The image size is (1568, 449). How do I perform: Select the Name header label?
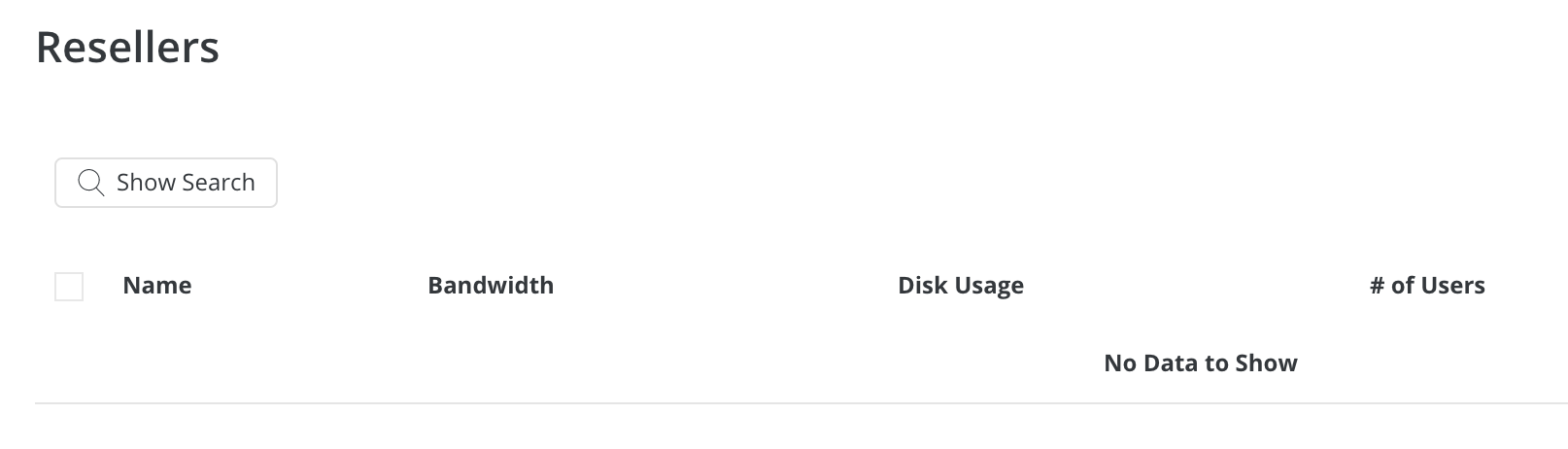(x=157, y=286)
